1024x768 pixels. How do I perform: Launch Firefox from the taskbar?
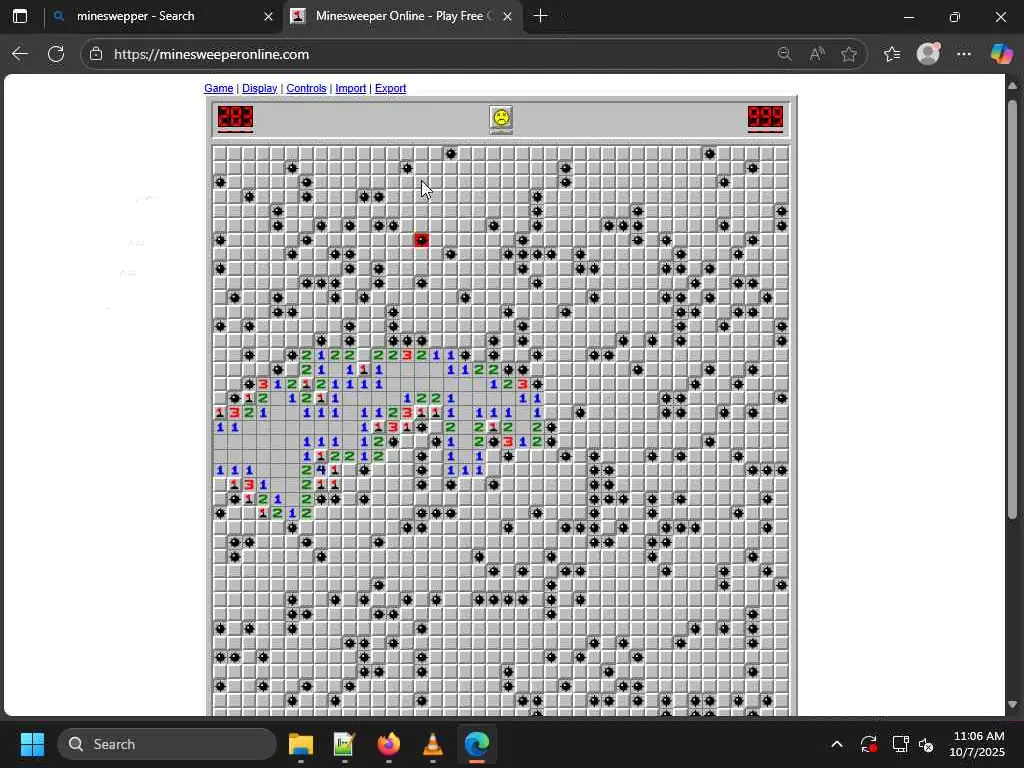click(x=389, y=744)
